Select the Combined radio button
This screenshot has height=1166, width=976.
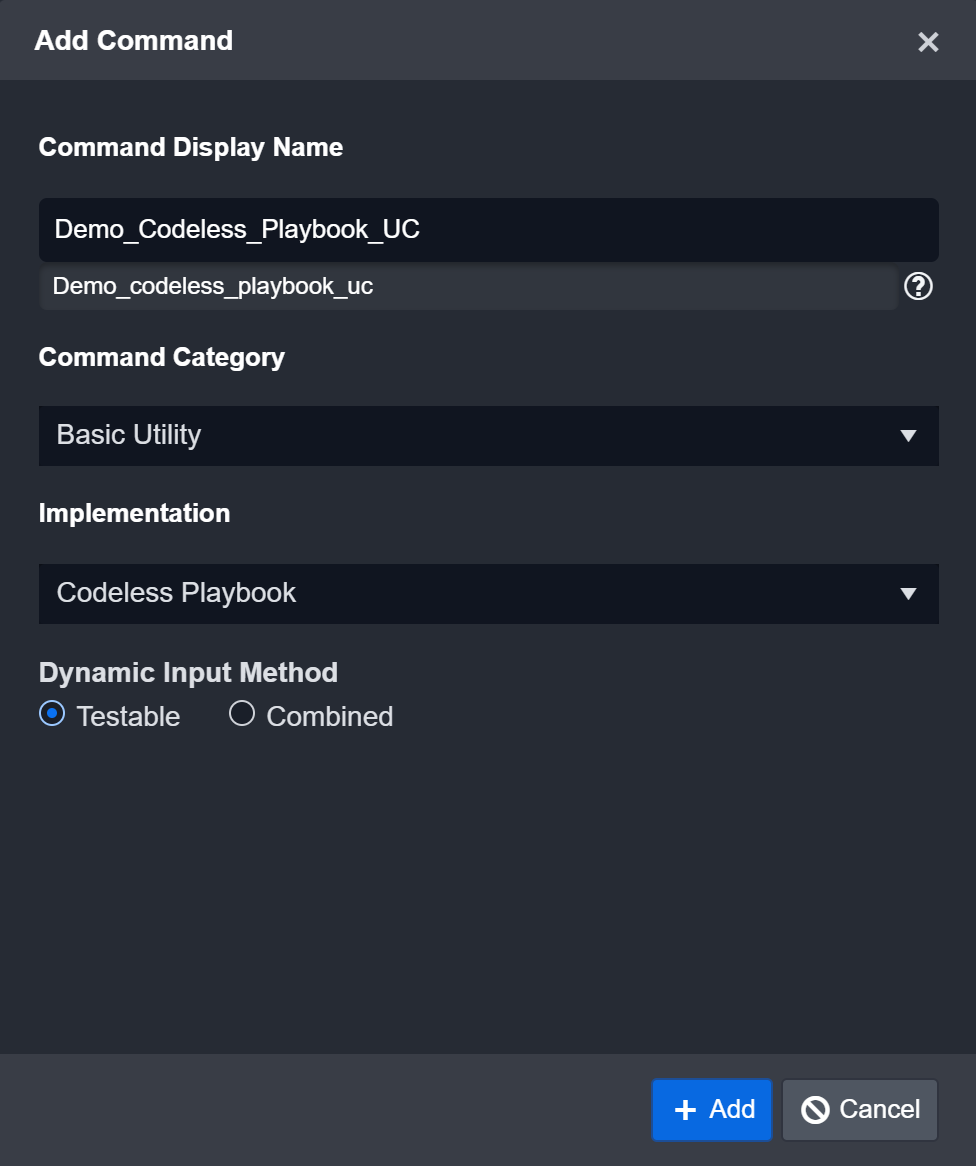click(x=240, y=713)
